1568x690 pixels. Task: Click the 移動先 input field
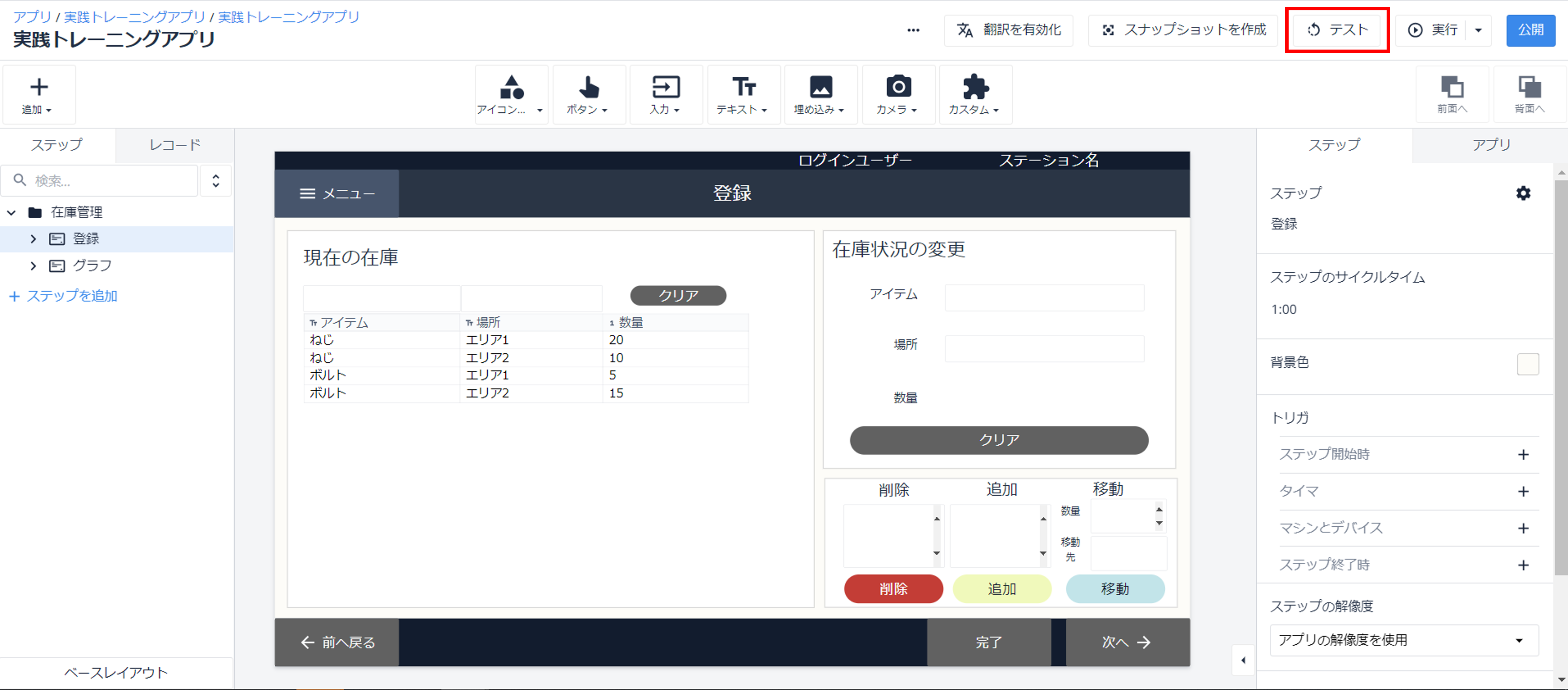click(x=1129, y=553)
